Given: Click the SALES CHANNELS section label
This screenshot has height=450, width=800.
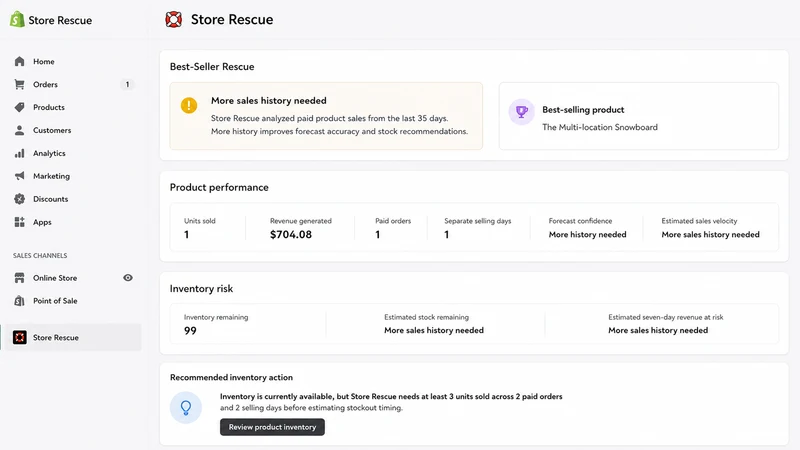Looking at the screenshot, I should tap(40, 255).
